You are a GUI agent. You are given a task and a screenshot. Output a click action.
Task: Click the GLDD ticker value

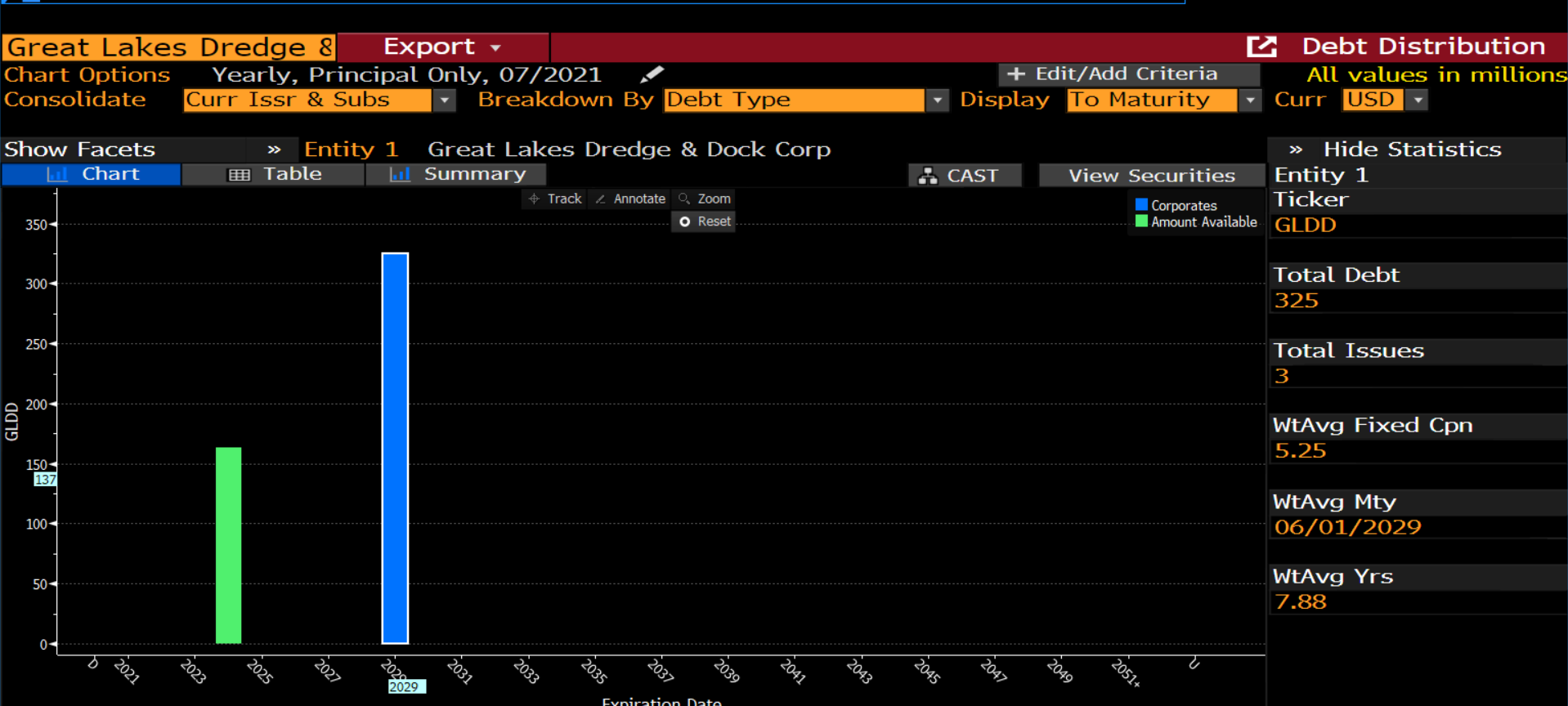click(x=1306, y=226)
